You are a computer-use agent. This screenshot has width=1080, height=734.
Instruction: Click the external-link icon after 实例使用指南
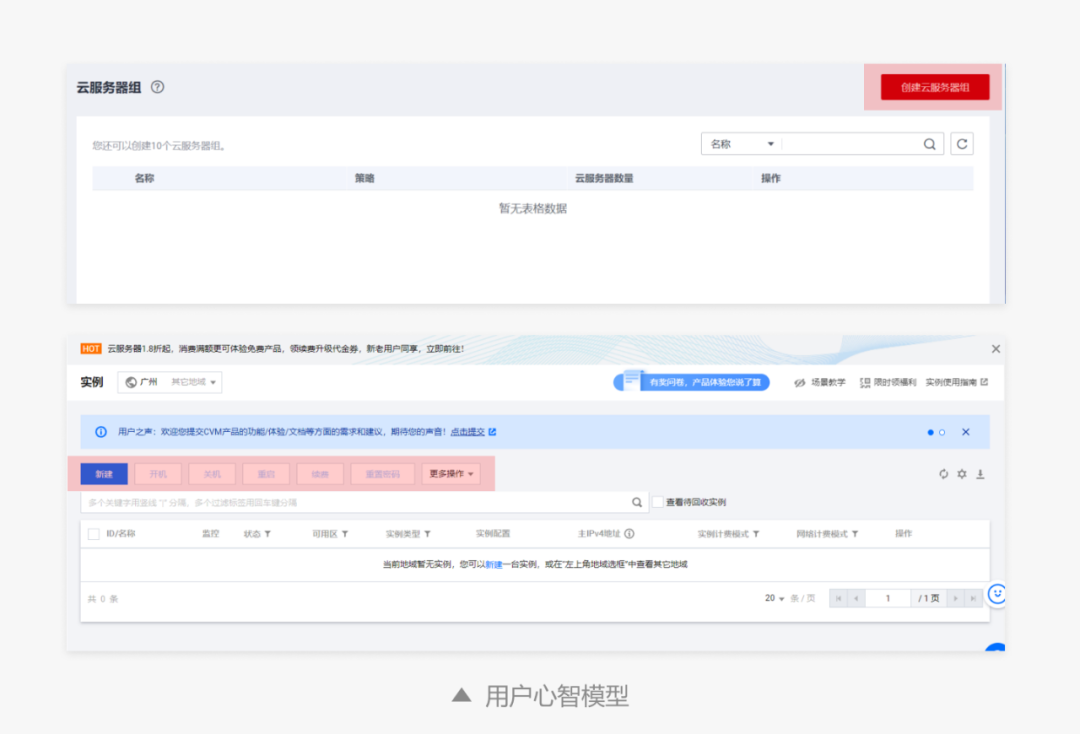984,382
